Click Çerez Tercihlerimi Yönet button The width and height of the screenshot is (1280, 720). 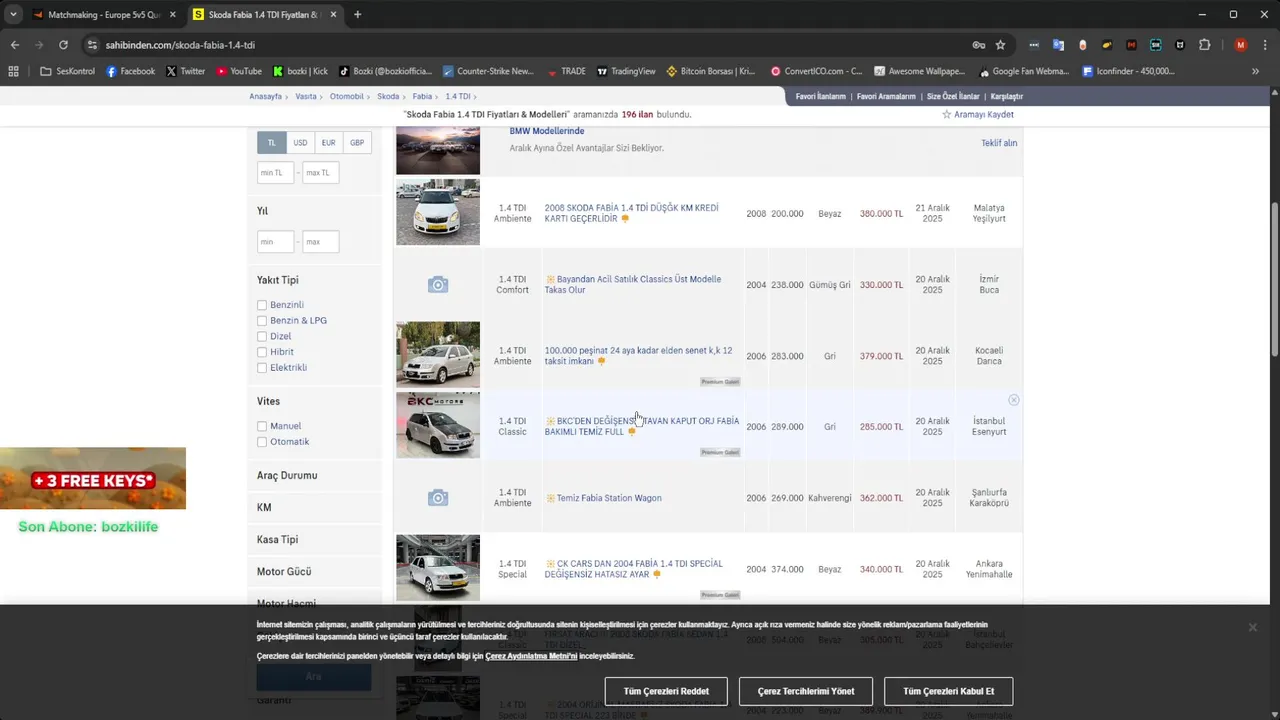(x=805, y=691)
